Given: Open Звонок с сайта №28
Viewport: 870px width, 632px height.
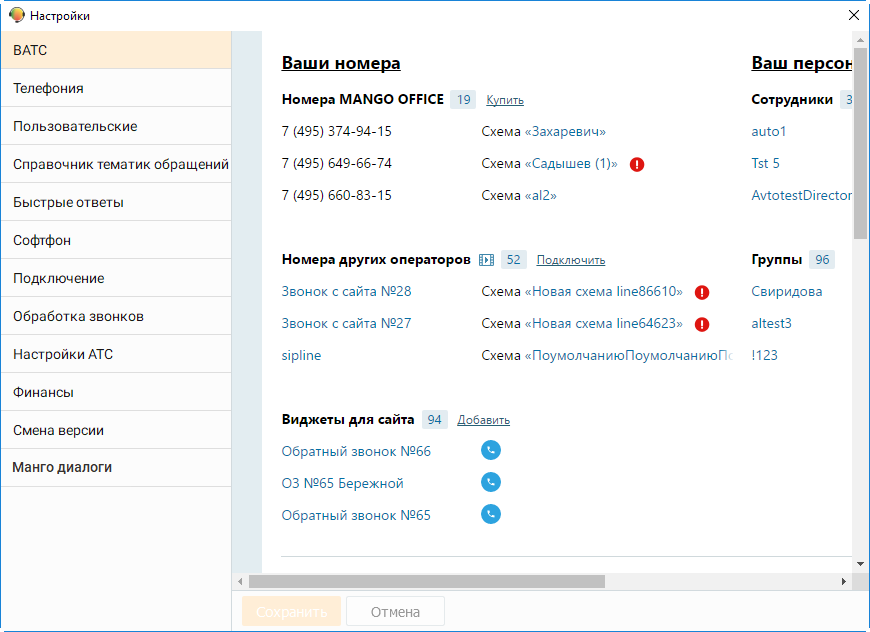Looking at the screenshot, I should pyautogui.click(x=346, y=291).
